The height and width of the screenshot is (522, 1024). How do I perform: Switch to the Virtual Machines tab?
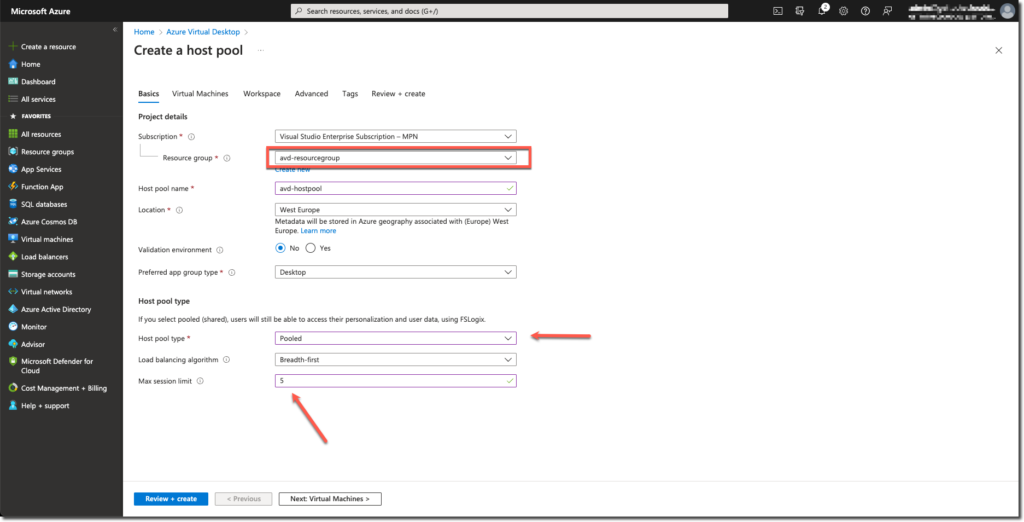(200, 93)
